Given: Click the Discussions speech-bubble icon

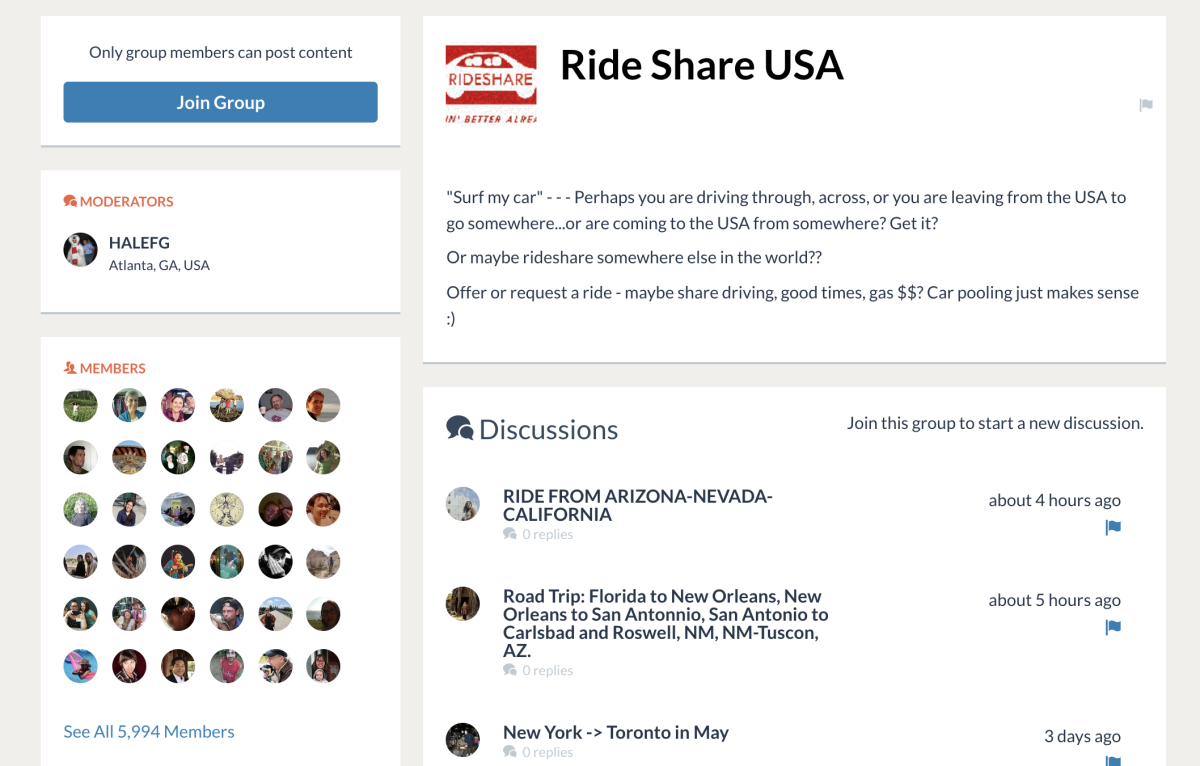Looking at the screenshot, I should 459,428.
